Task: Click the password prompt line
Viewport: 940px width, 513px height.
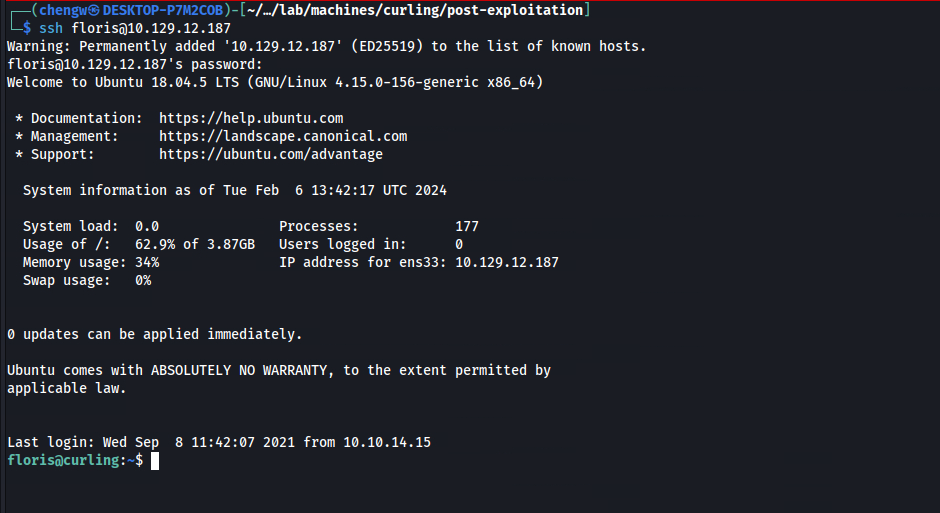Action: (x=135, y=64)
